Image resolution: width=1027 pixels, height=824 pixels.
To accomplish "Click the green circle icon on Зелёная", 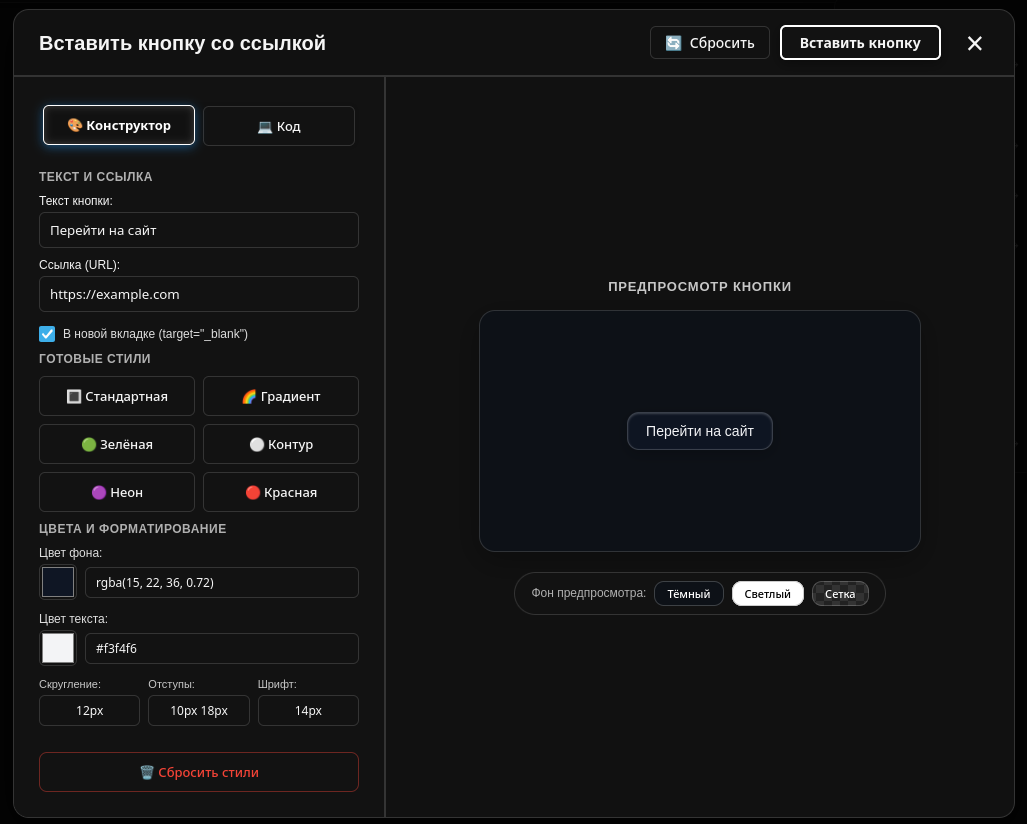I will click(88, 444).
